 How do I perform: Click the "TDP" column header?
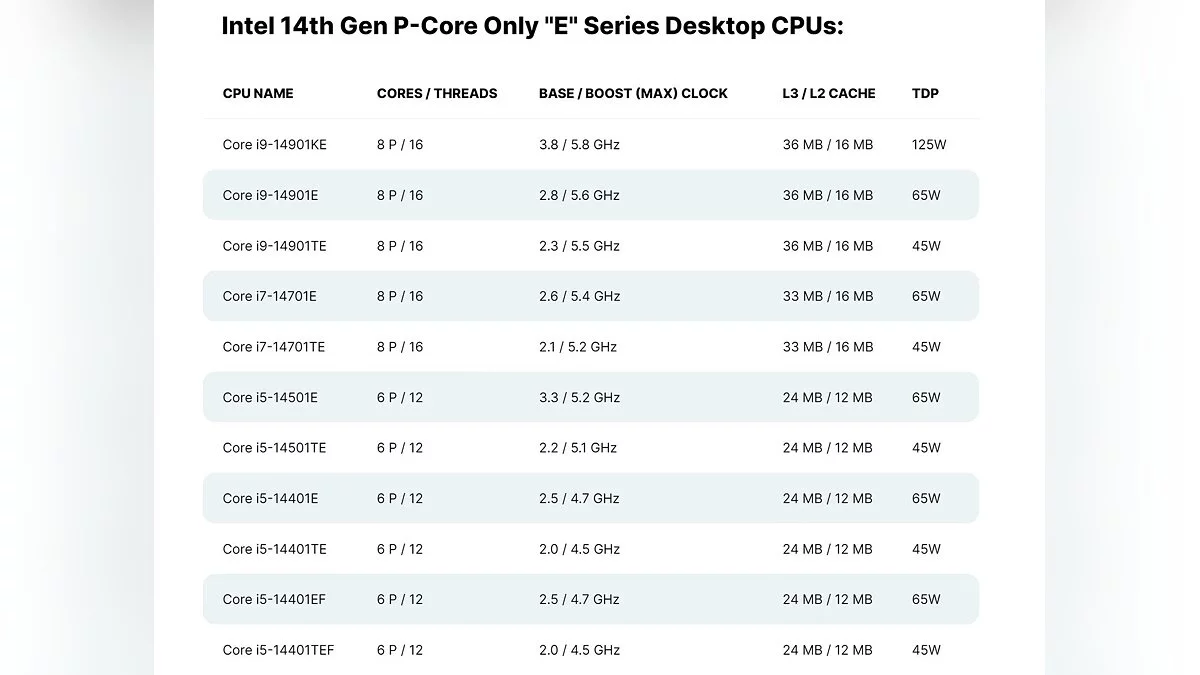pyautogui.click(x=925, y=93)
